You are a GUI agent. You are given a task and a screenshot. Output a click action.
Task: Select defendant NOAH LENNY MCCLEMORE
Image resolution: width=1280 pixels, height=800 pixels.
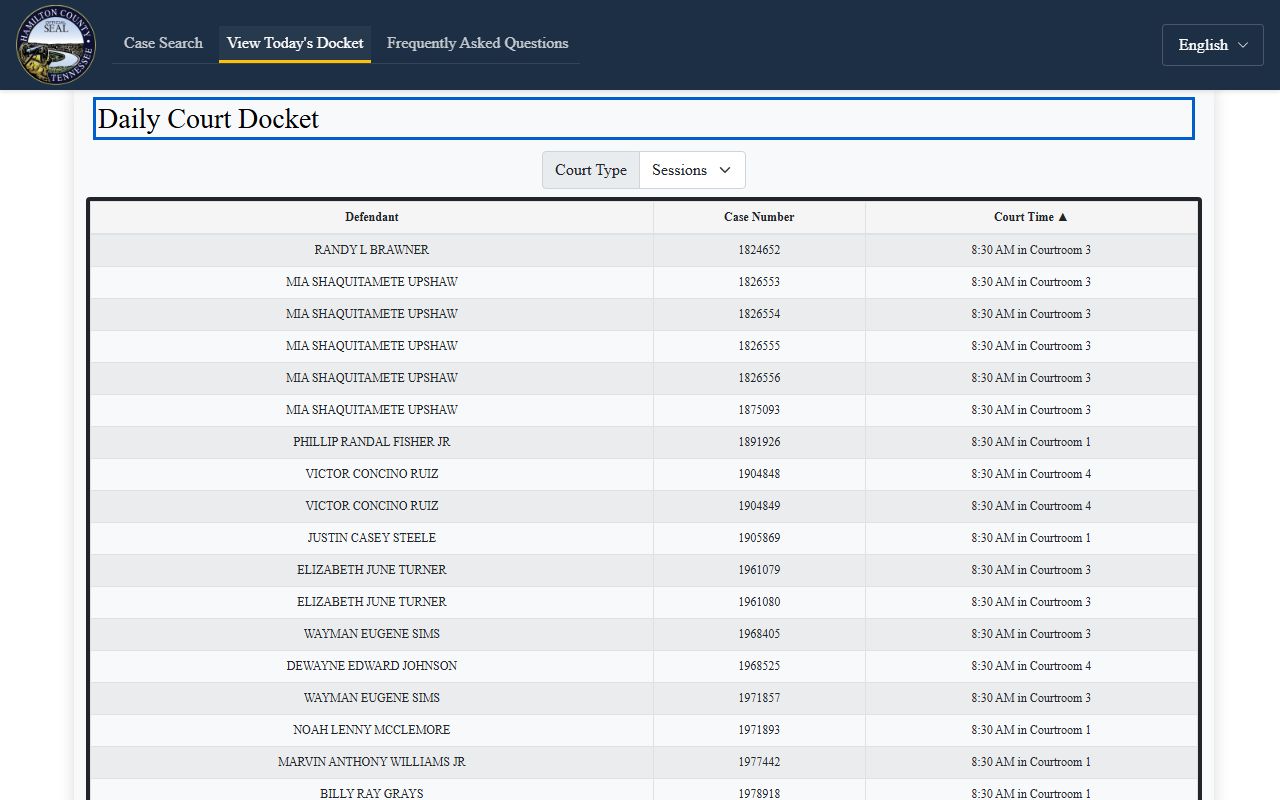click(372, 730)
